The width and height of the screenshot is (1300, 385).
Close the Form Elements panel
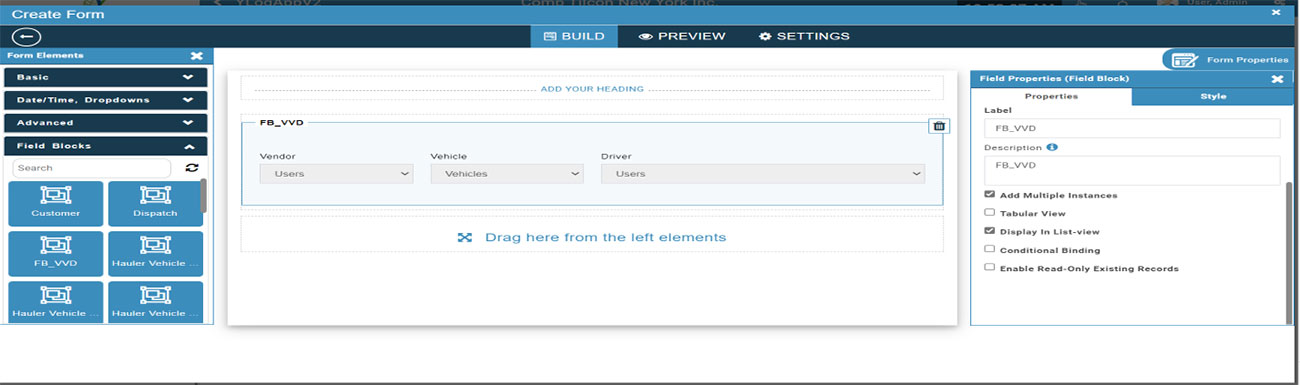[x=197, y=56]
